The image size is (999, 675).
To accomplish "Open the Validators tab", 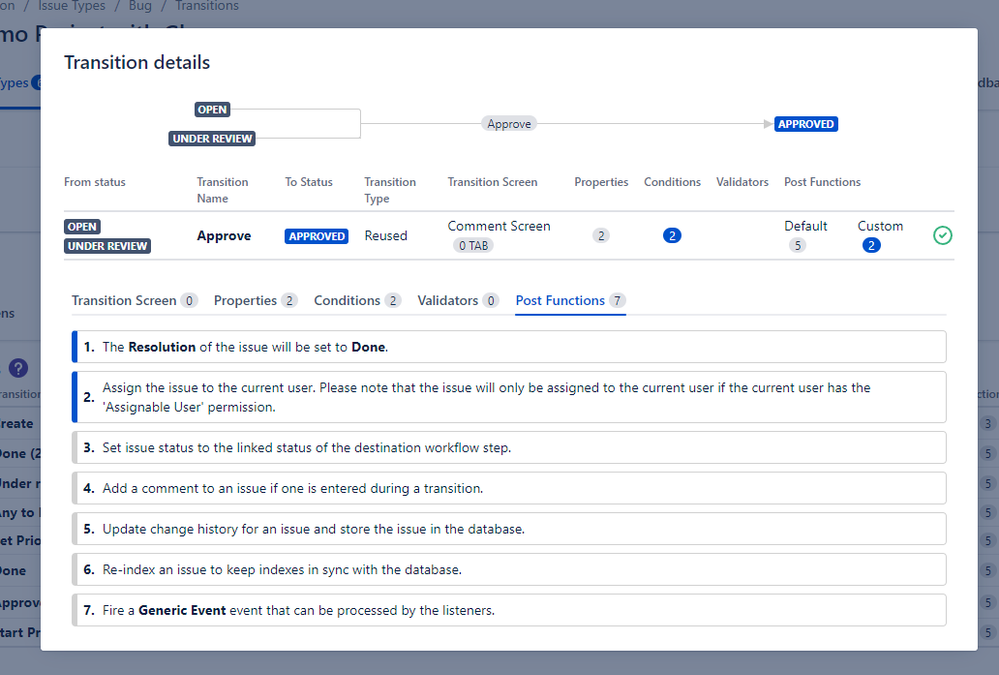I will [x=458, y=300].
